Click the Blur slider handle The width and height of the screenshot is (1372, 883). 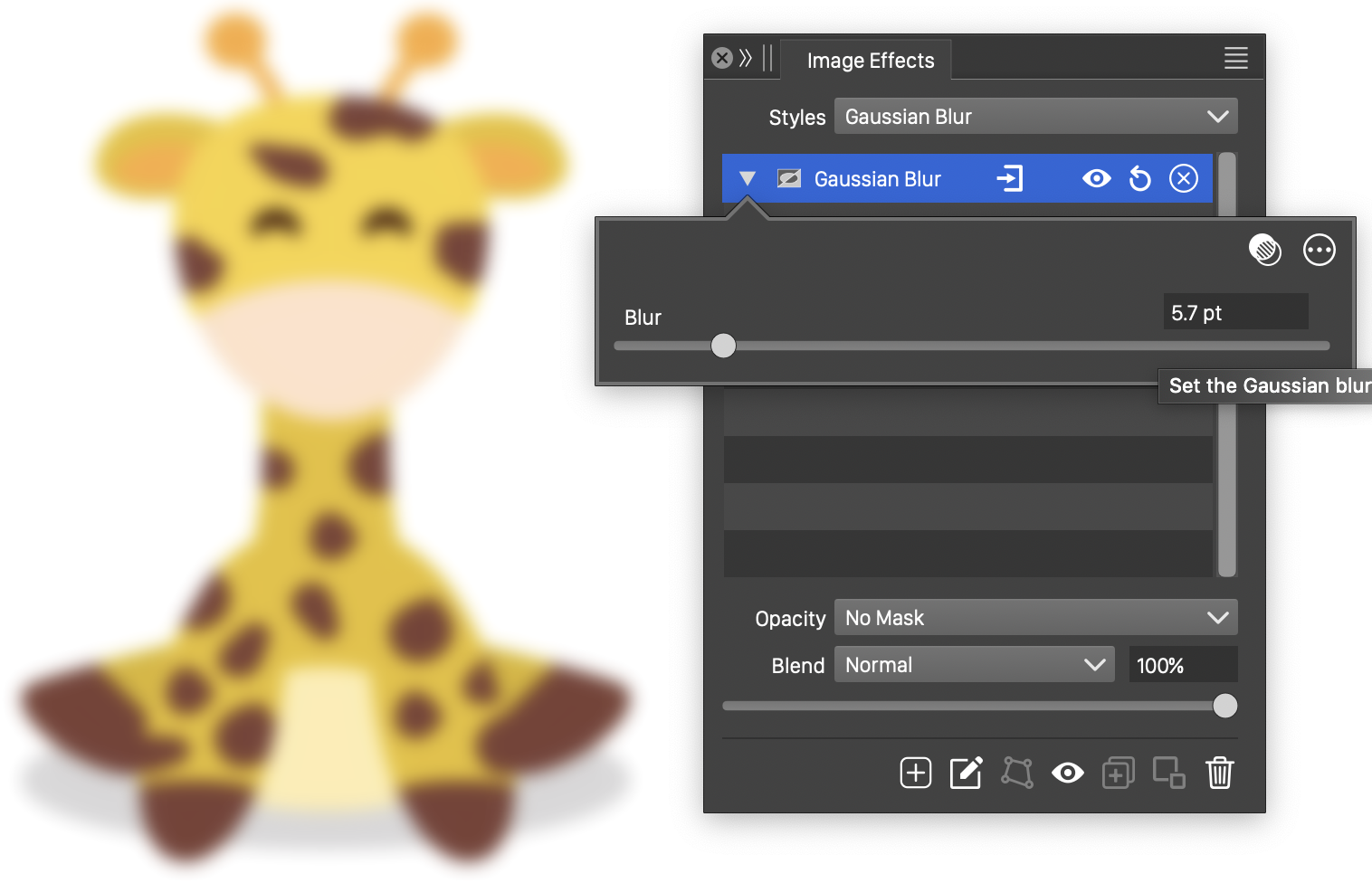(723, 346)
